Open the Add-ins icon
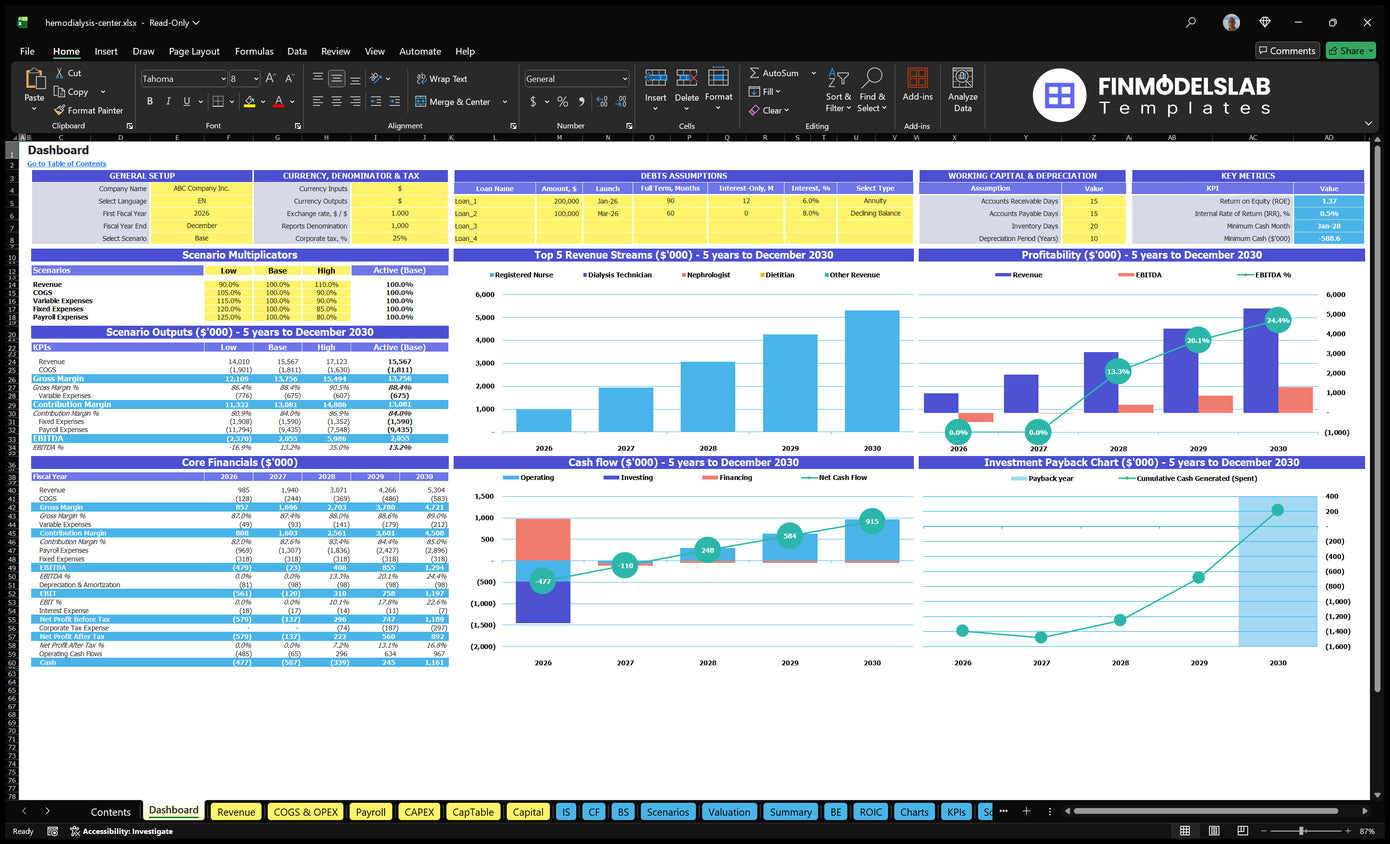This screenshot has width=1390, height=844. 917,79
